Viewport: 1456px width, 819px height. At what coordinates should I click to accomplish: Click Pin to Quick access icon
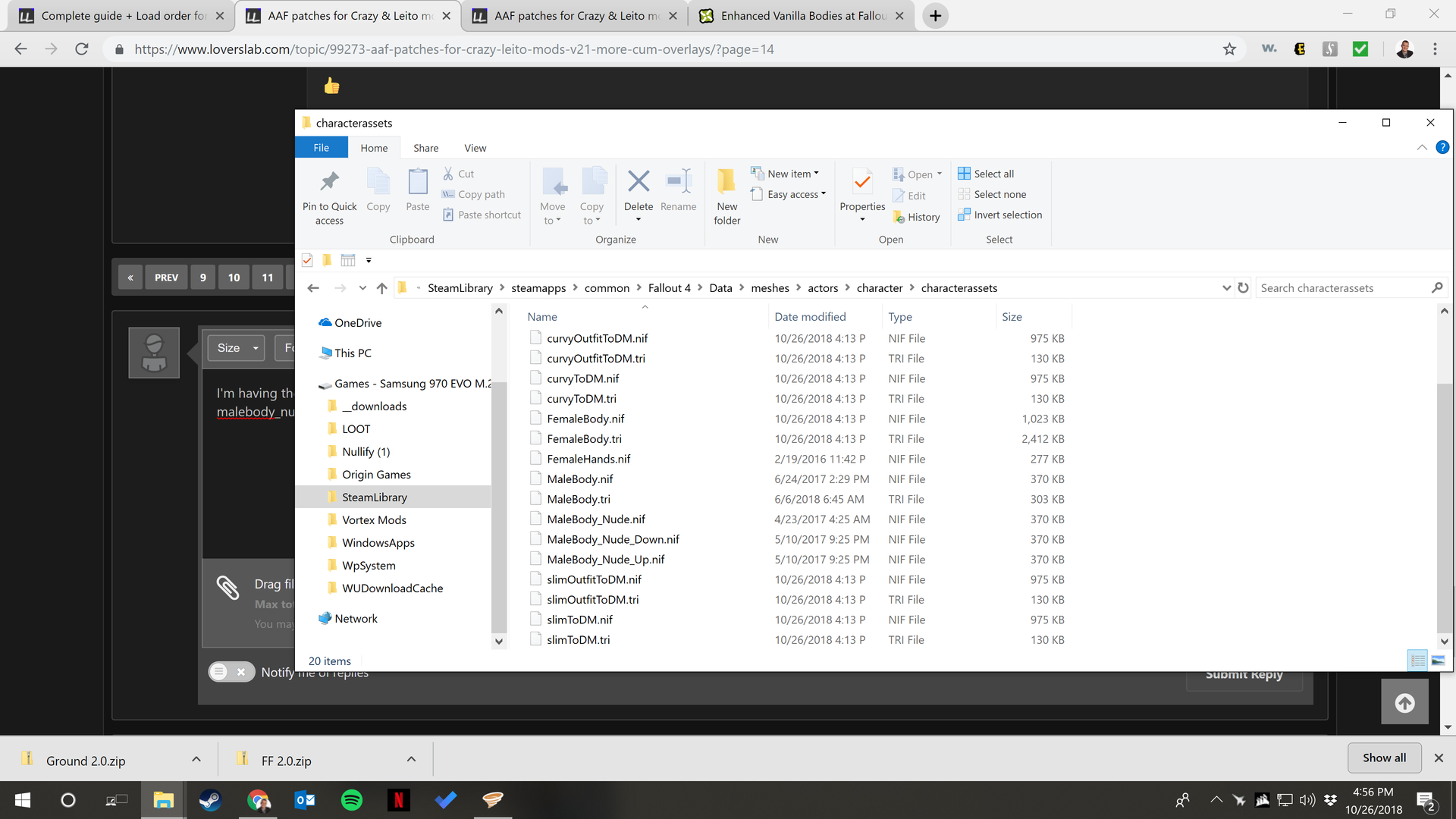coord(329,182)
